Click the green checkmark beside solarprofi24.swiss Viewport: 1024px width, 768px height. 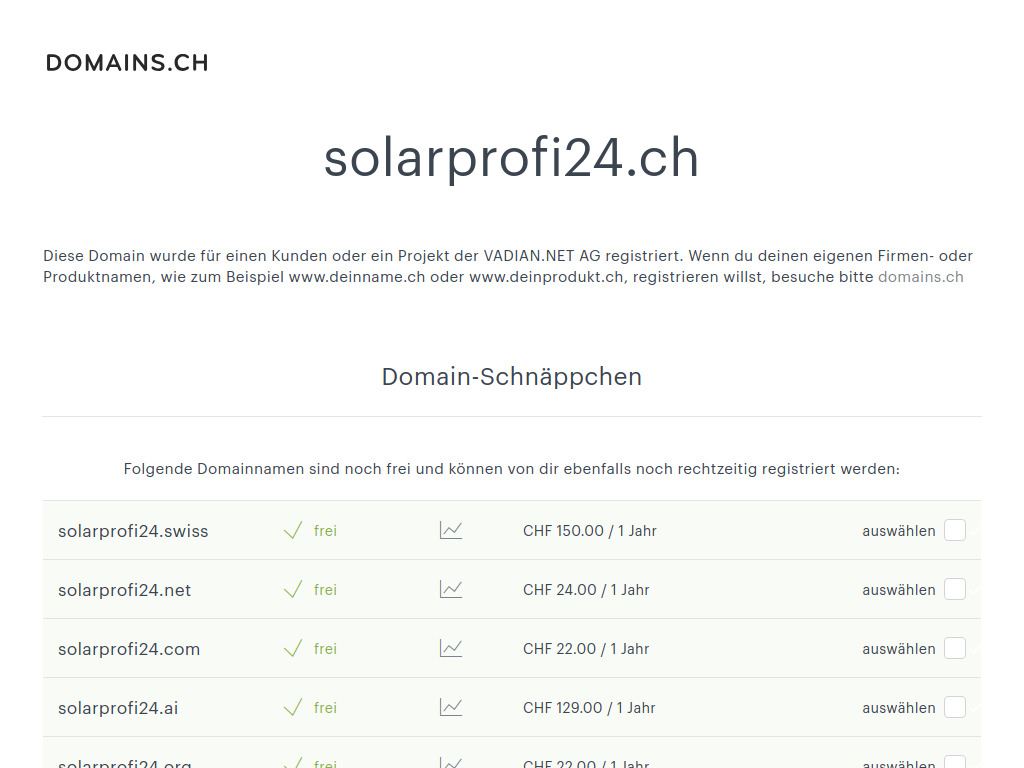(293, 529)
